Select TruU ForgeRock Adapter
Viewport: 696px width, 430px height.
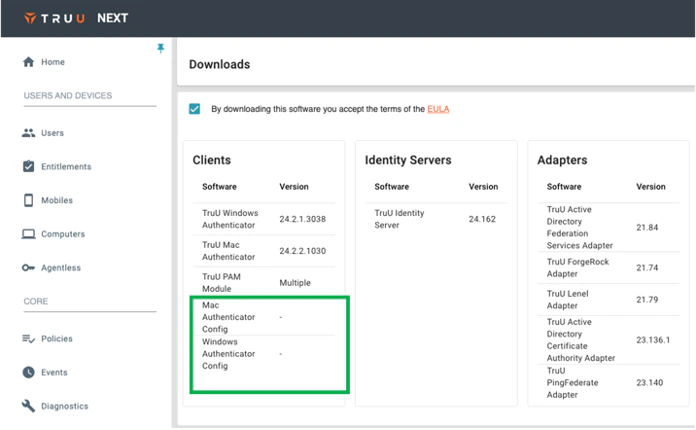[578, 268]
